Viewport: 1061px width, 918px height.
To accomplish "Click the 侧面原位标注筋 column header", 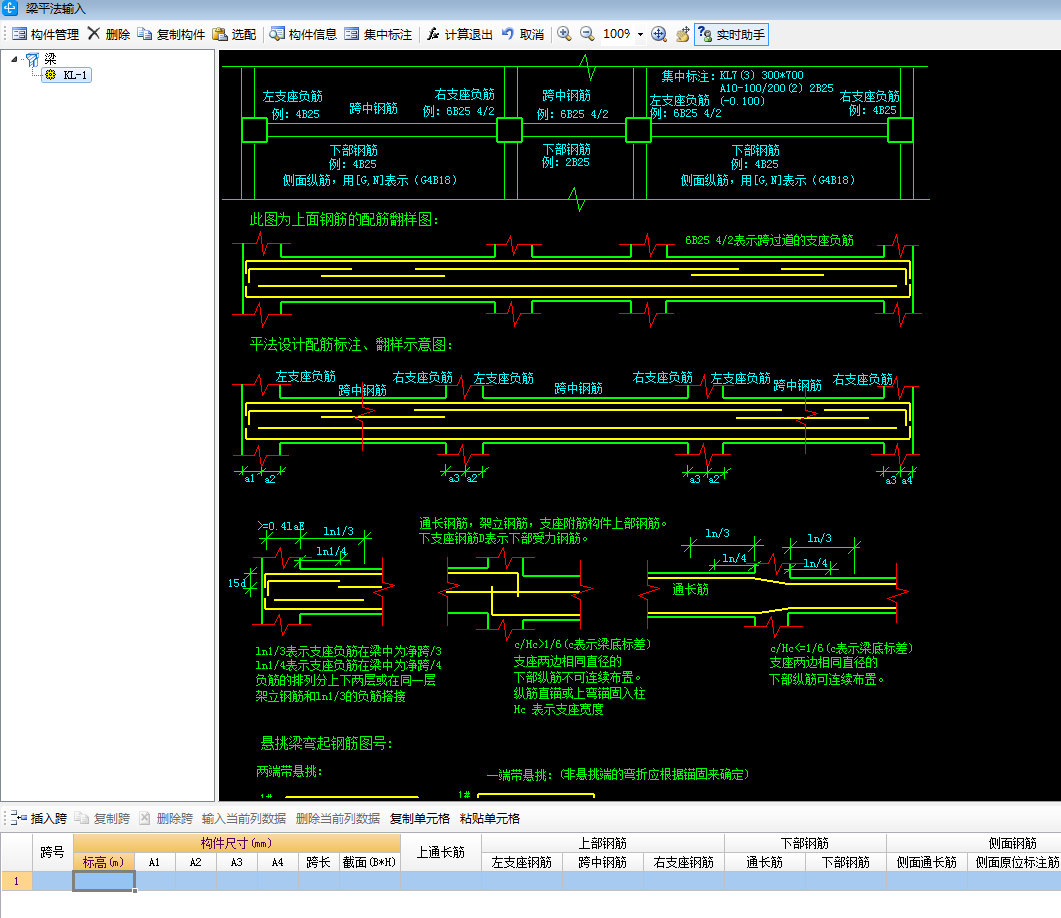I will pyautogui.click(x=1015, y=863).
